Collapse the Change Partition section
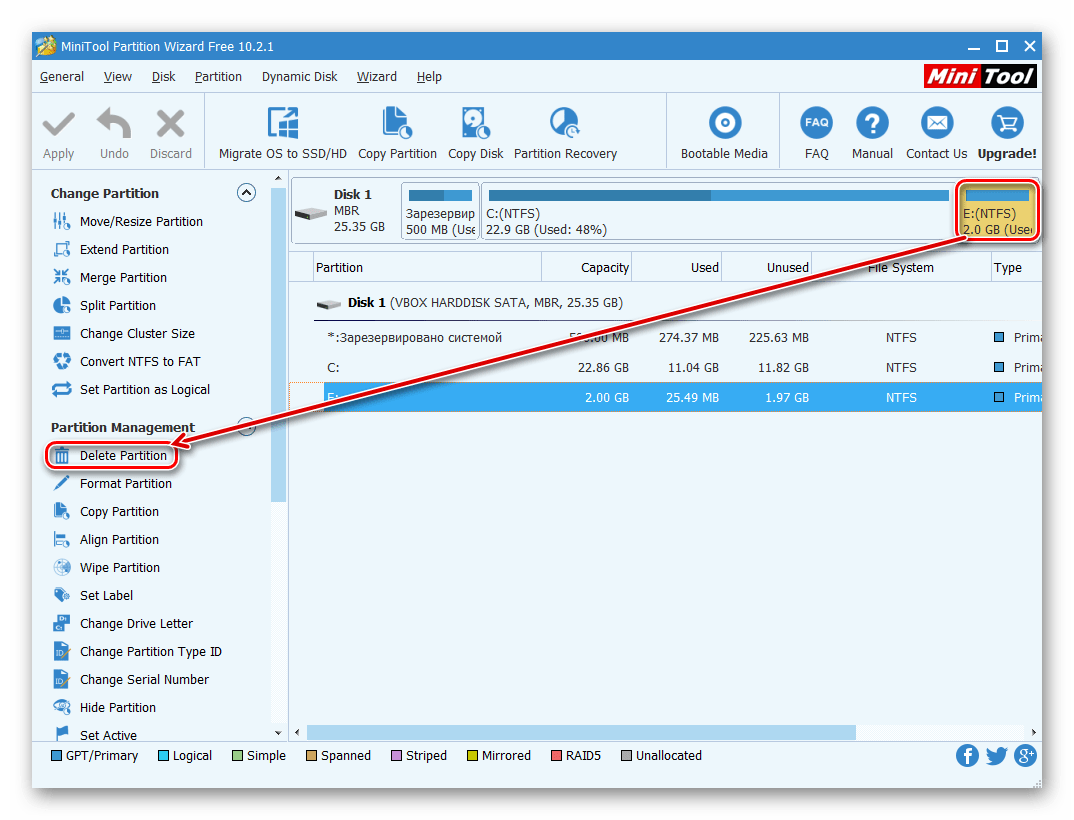This screenshot has height=820, width=1074. [x=246, y=193]
